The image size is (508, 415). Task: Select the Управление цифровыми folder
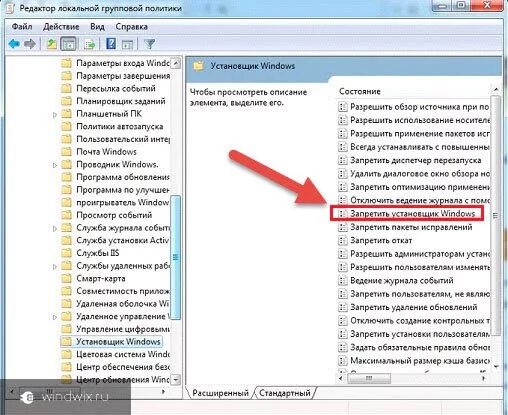pos(116,329)
